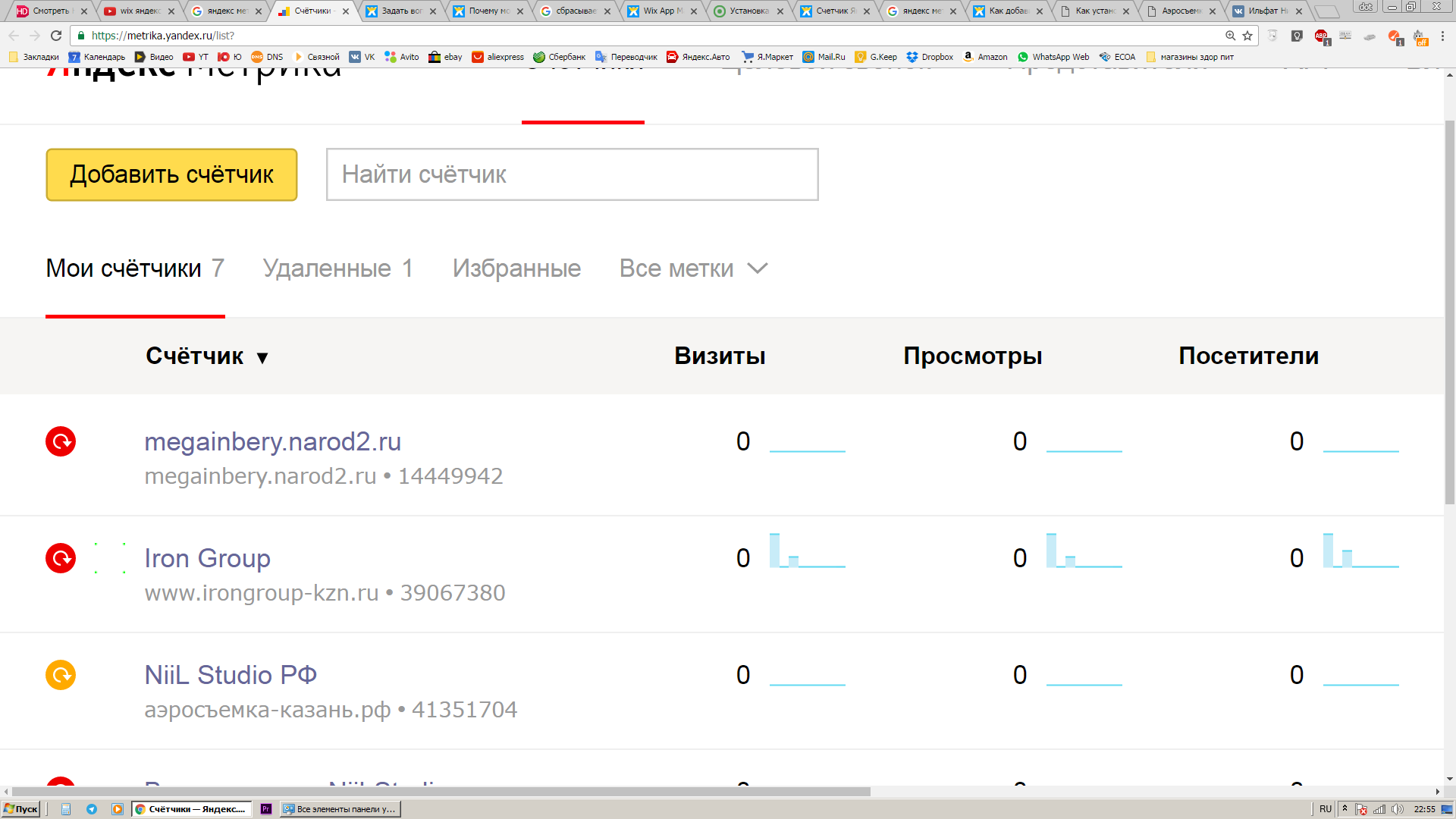This screenshot has height=819, width=1456.
Task: Switch to the Установка browser tab
Action: coord(748,11)
